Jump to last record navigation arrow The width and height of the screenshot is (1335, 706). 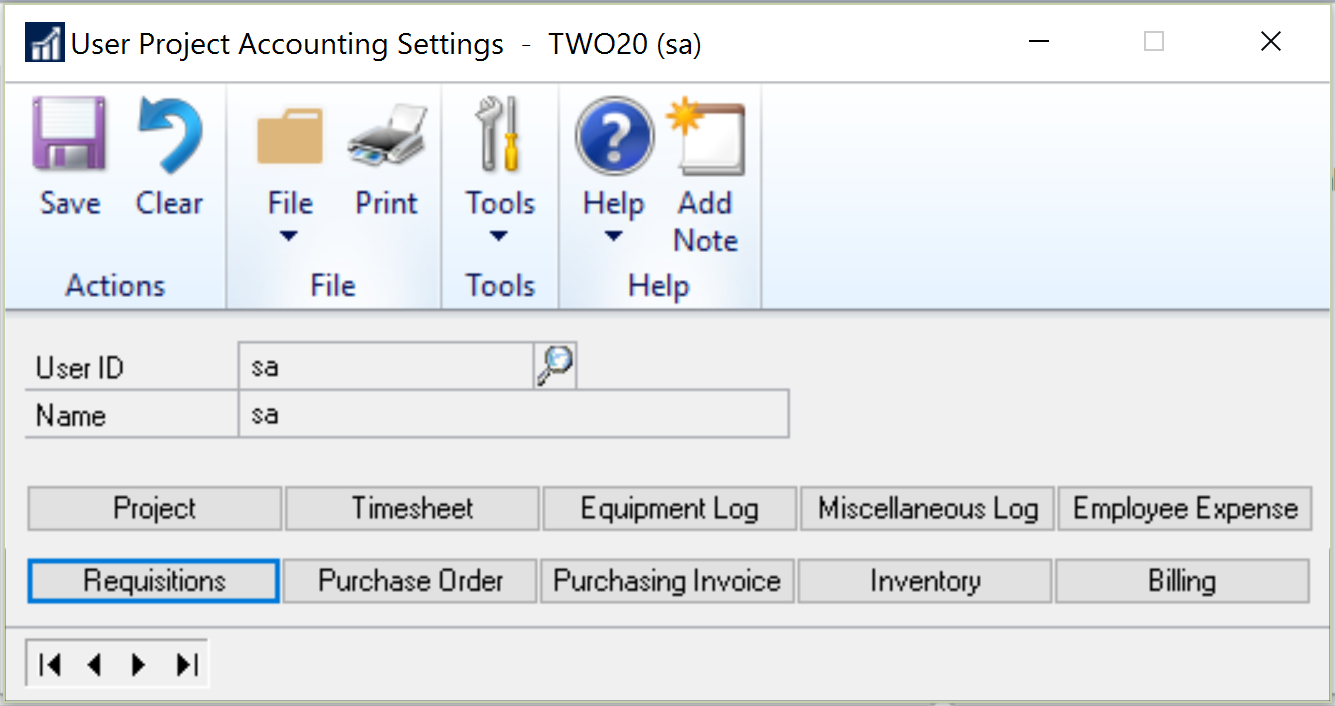pyautogui.click(x=186, y=664)
